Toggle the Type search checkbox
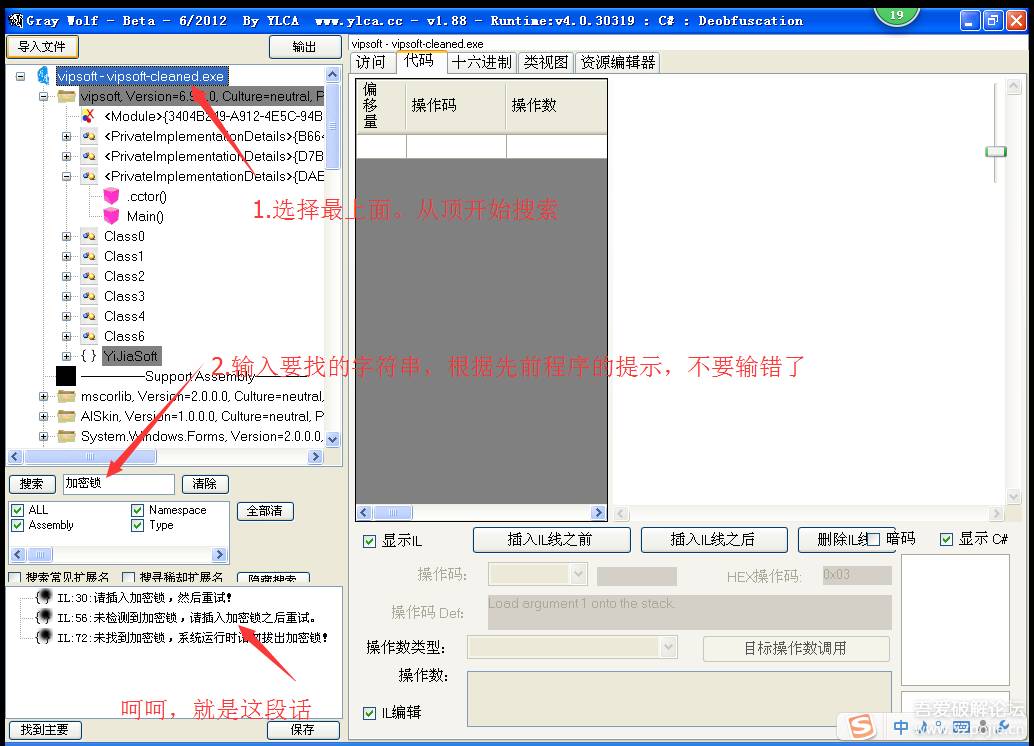The image size is (1034, 746). click(x=137, y=525)
